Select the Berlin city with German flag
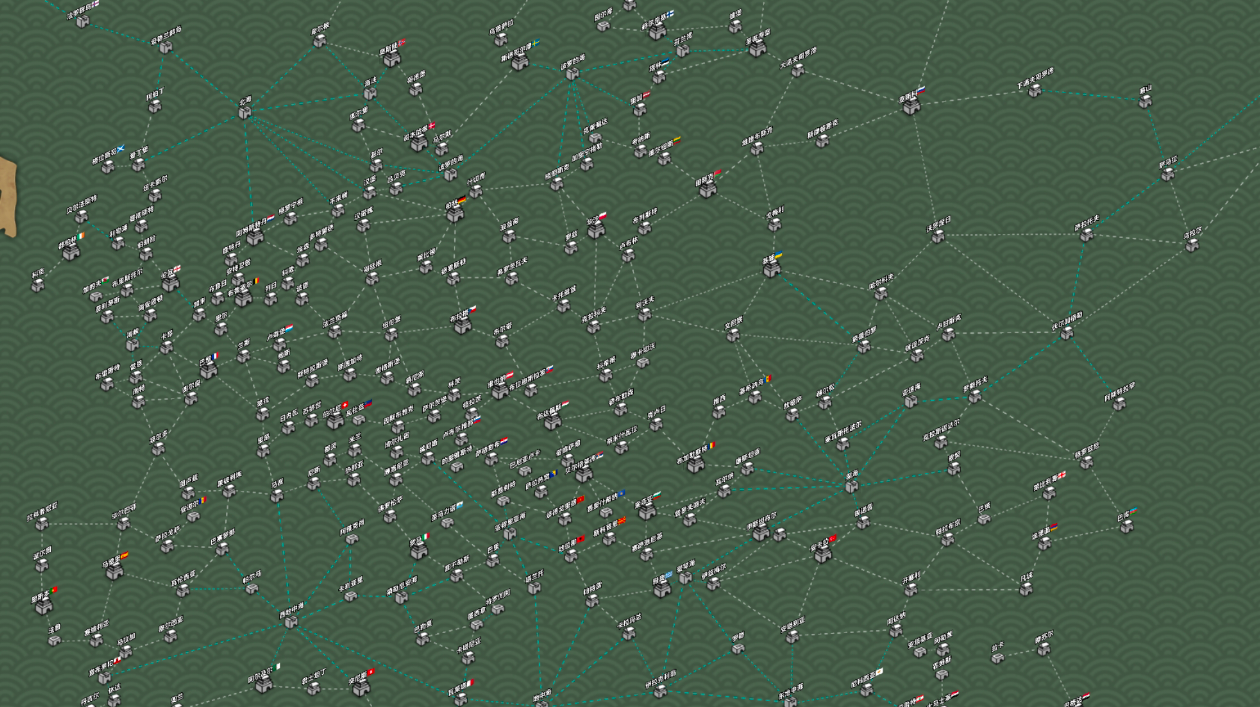 click(x=455, y=213)
